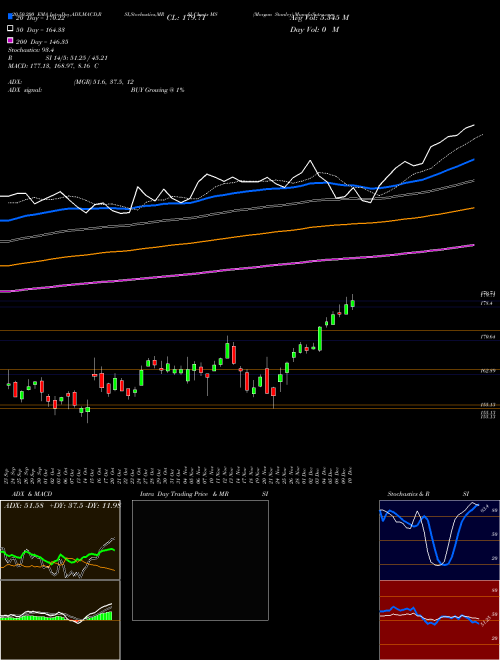This screenshot has height=660, width=500.
Task: Click the 'Stochastics & R' panel title
Action: point(408,494)
